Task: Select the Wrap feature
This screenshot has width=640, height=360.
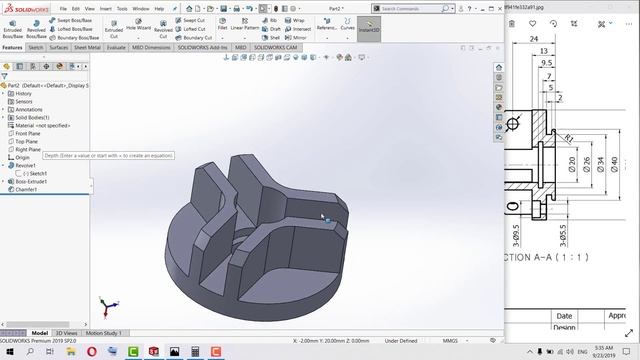Action: [x=294, y=20]
